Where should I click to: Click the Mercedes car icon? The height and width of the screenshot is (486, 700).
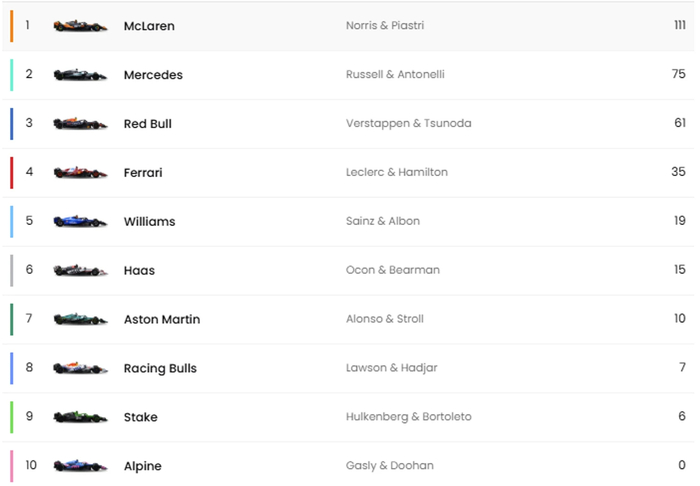click(80, 75)
